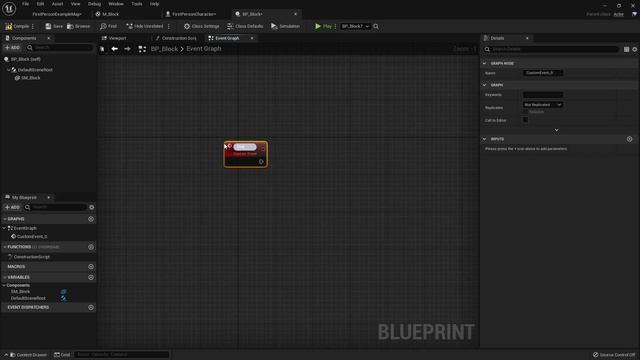Image resolution: width=640 pixels, height=360 pixels.
Task: Open the Window menu
Action: click(x=116, y=4)
